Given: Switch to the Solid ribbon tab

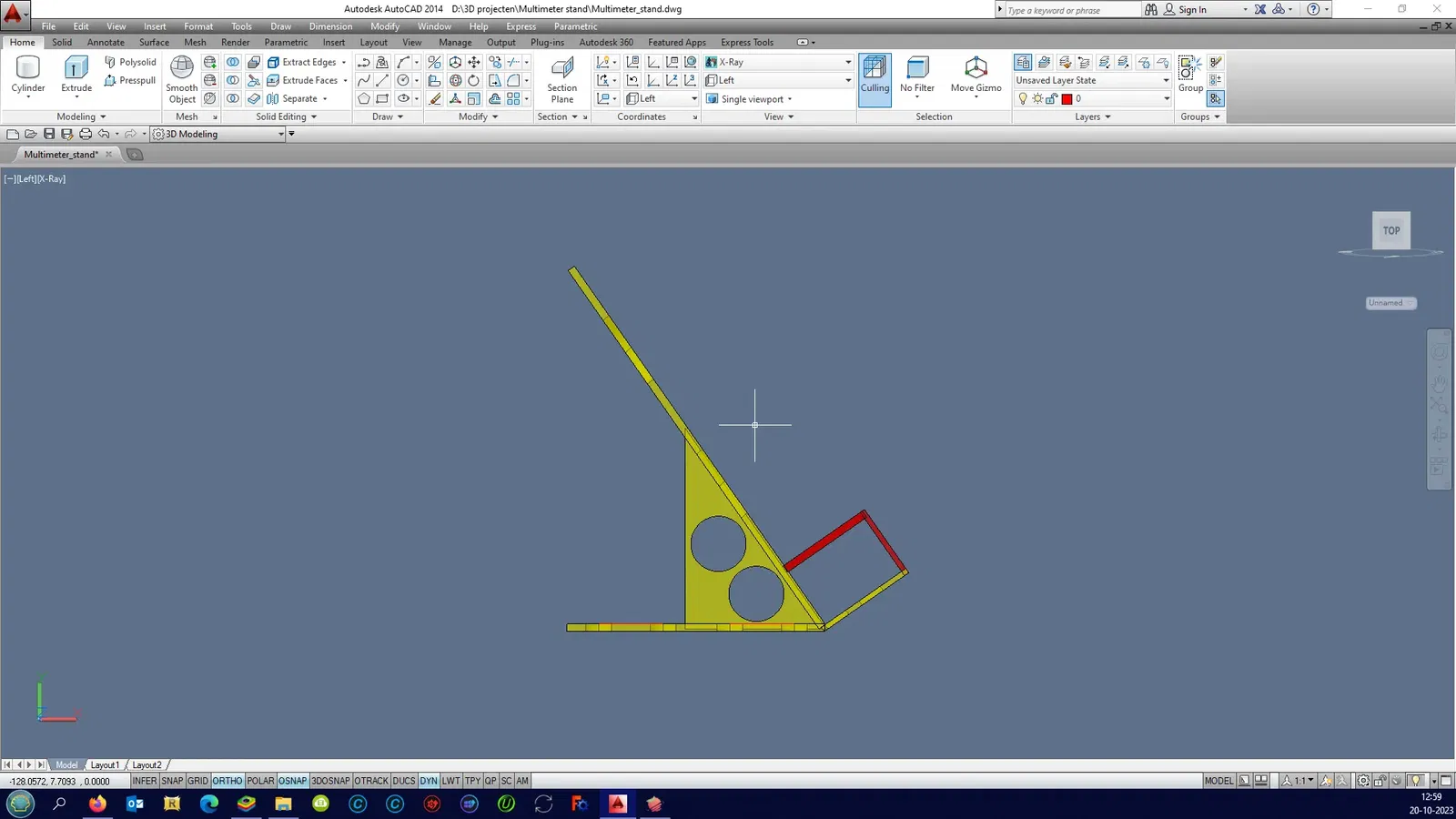Looking at the screenshot, I should [x=62, y=42].
